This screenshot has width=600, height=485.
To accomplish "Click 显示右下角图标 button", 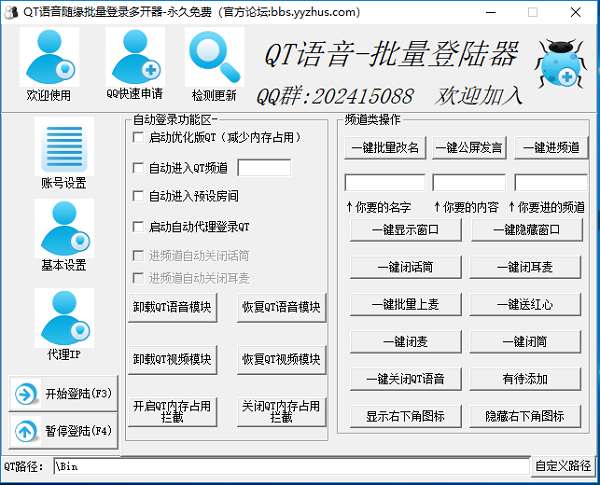I will pyautogui.click(x=406, y=416).
